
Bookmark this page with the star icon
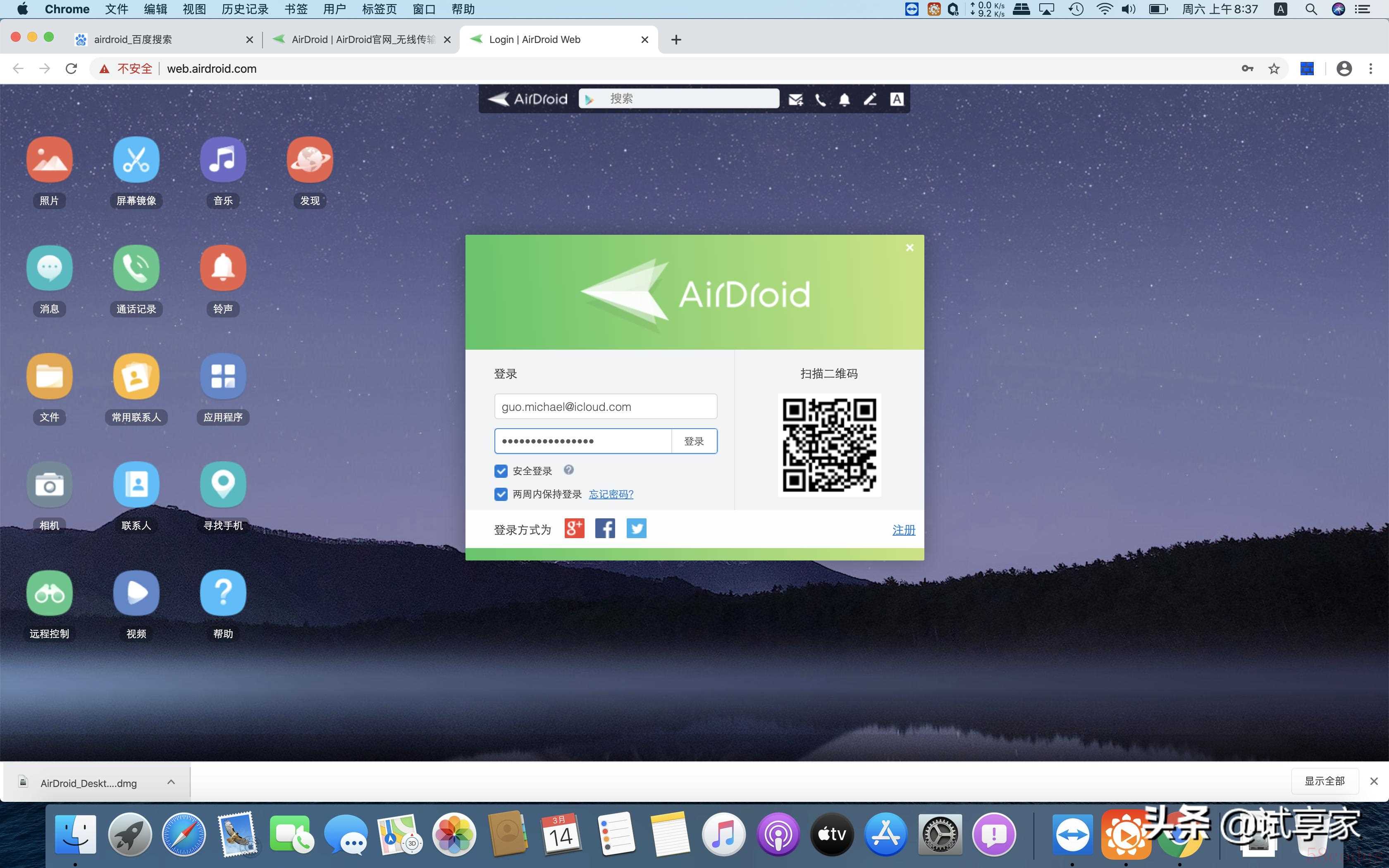tap(1274, 68)
